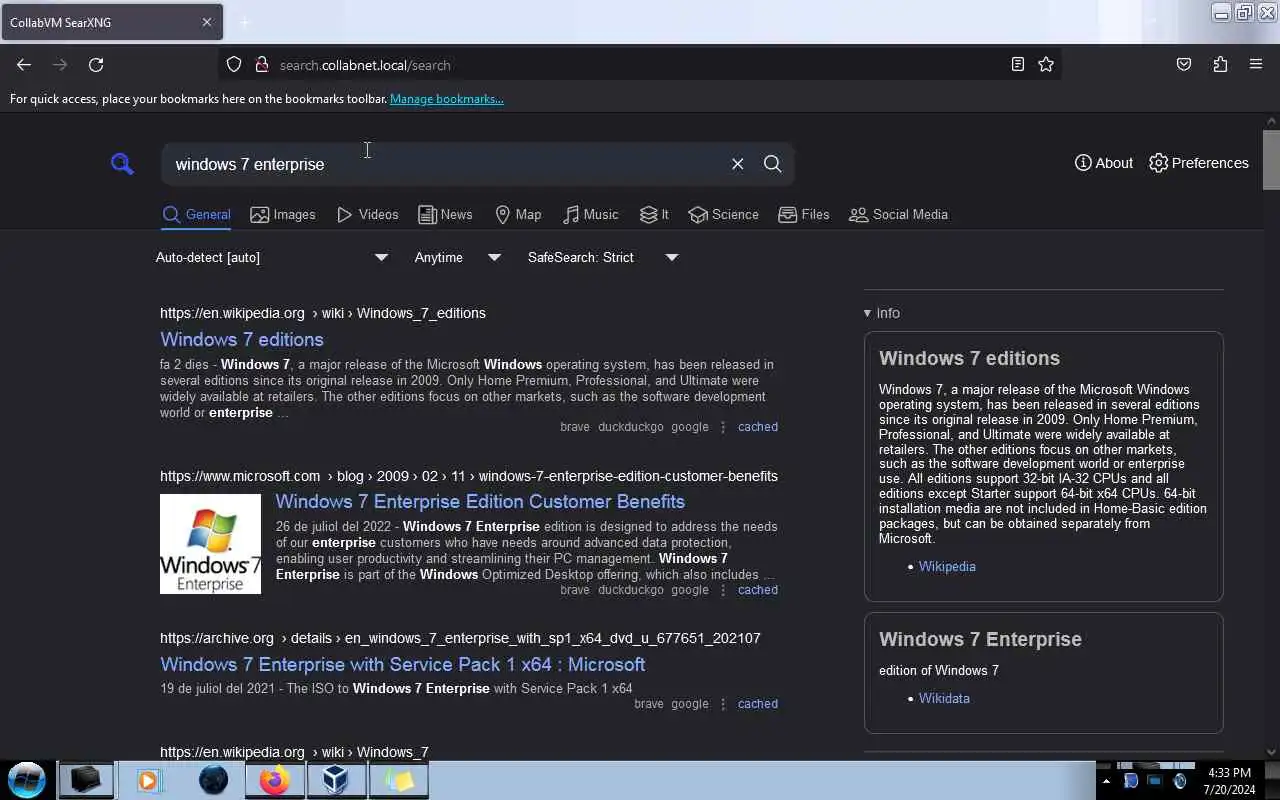1280x800 pixels.
Task: Switch to the Files category
Action: click(x=803, y=214)
